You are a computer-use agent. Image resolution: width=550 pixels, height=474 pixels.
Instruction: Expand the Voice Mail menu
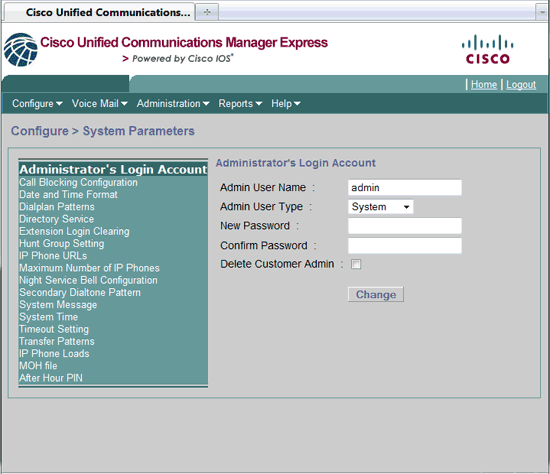(x=100, y=104)
